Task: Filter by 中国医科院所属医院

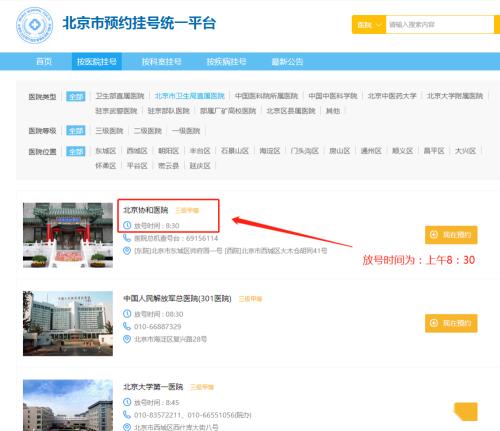Action: 266,96
